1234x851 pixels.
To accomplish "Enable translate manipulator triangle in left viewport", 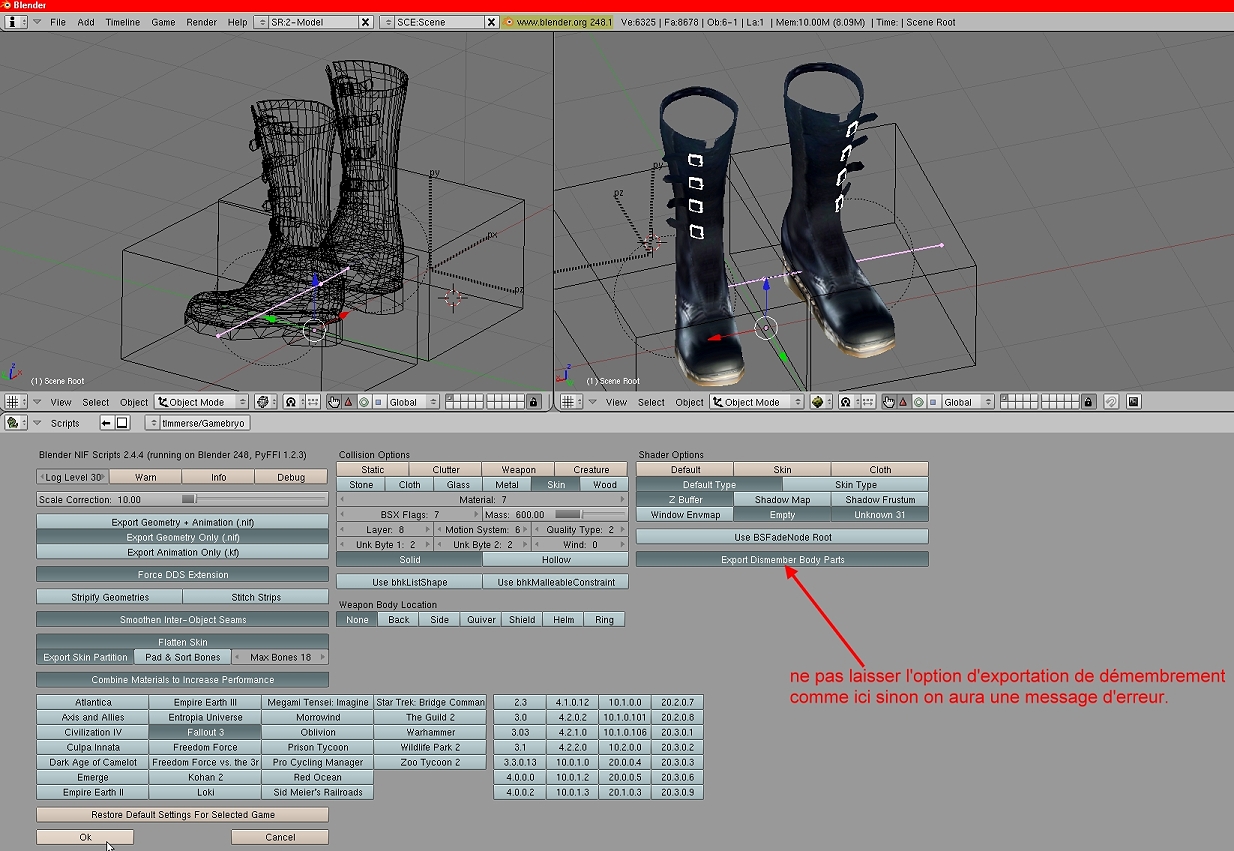I will coord(348,402).
